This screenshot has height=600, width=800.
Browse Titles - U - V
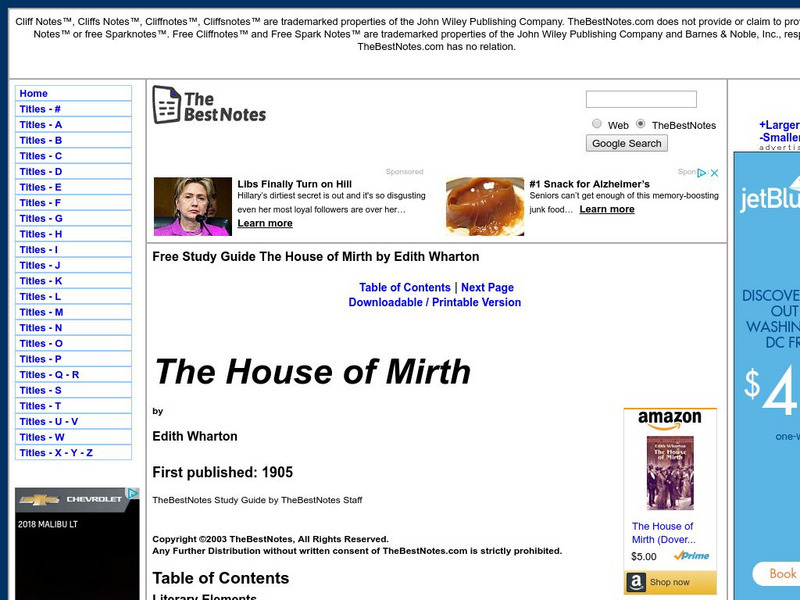tap(73, 421)
